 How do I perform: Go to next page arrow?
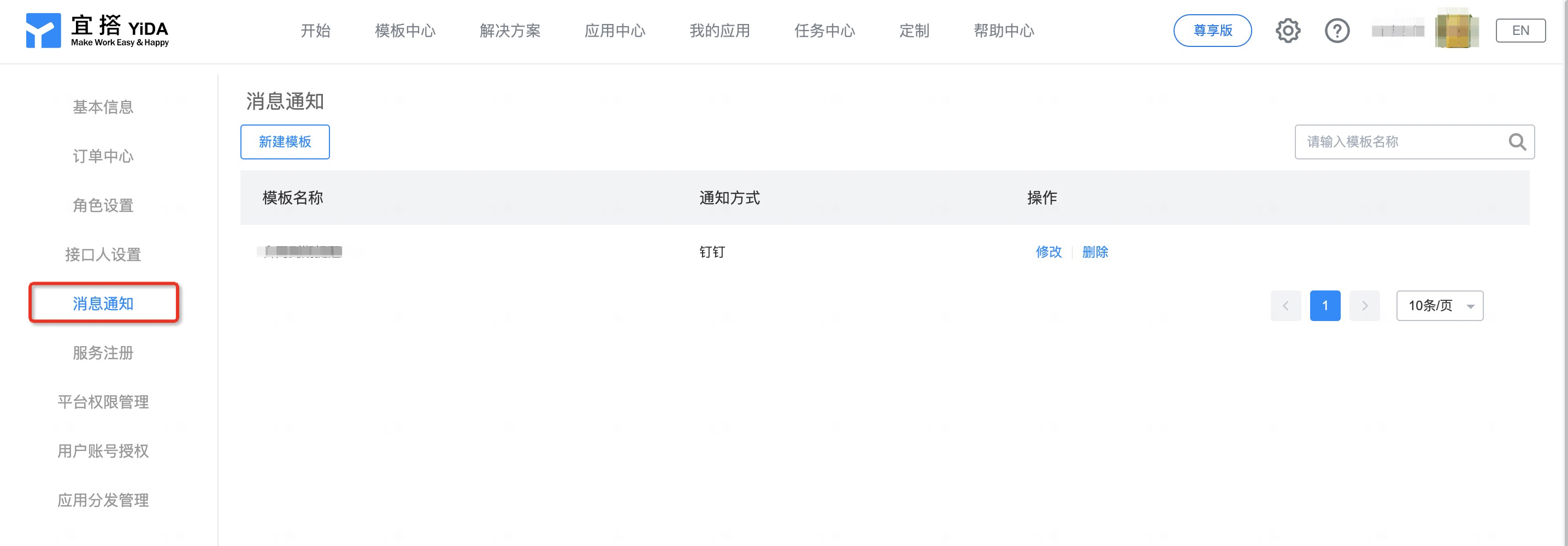click(1364, 306)
